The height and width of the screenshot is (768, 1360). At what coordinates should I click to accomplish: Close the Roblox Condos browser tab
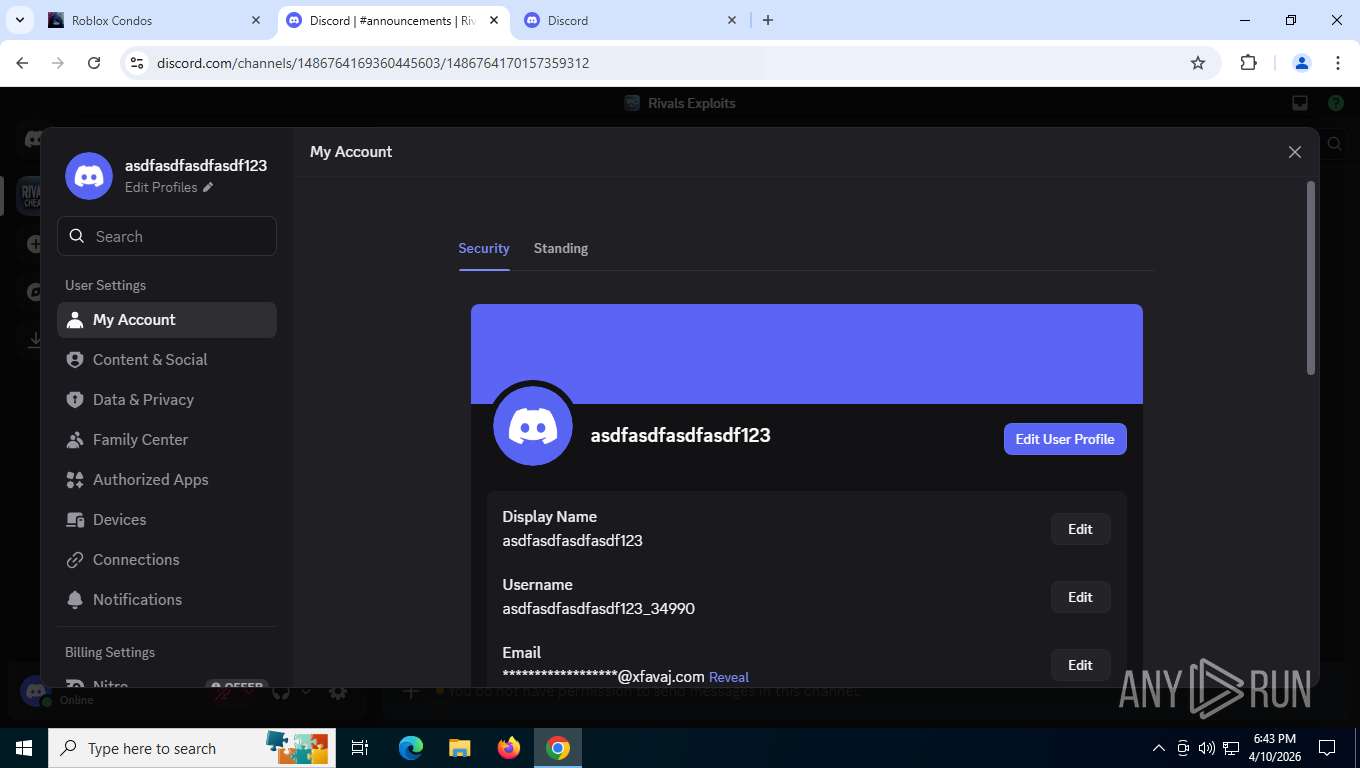click(x=256, y=20)
